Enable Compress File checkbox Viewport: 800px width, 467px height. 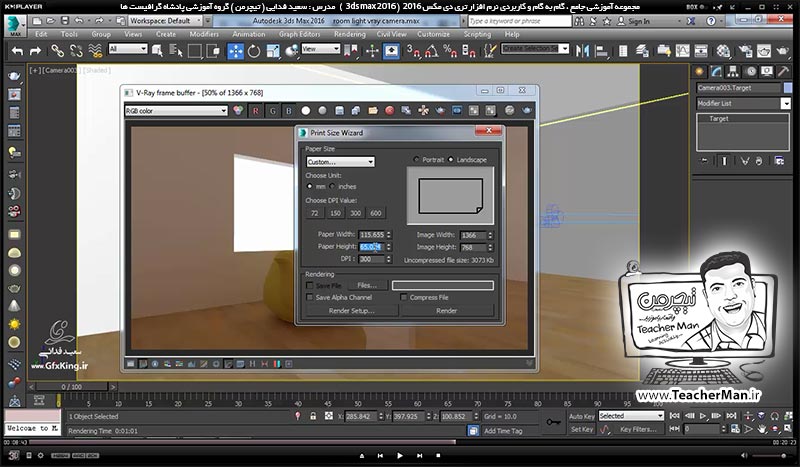pos(404,298)
